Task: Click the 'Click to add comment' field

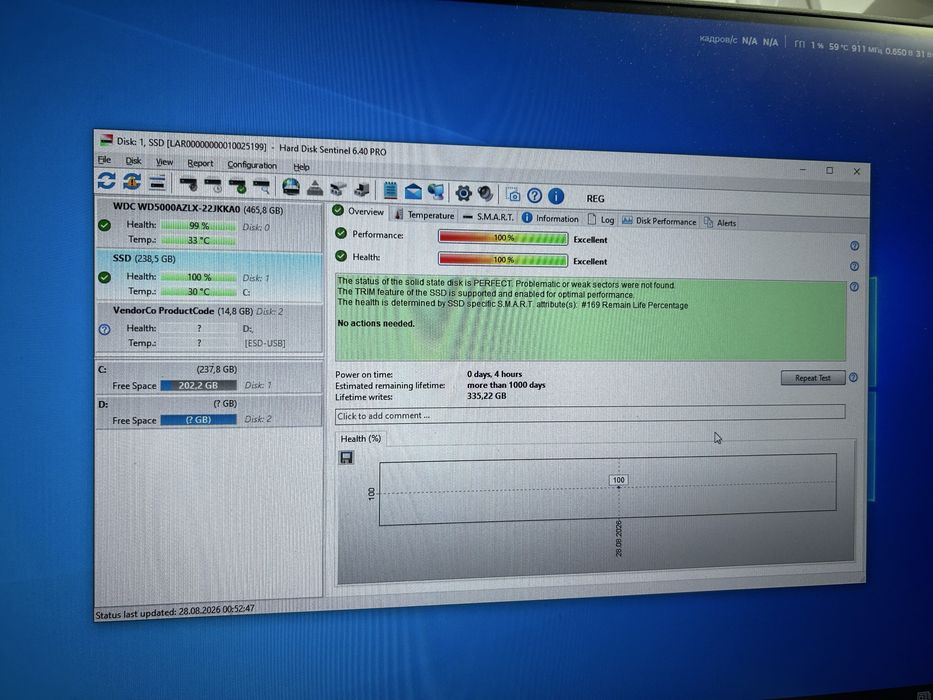Action: [590, 414]
